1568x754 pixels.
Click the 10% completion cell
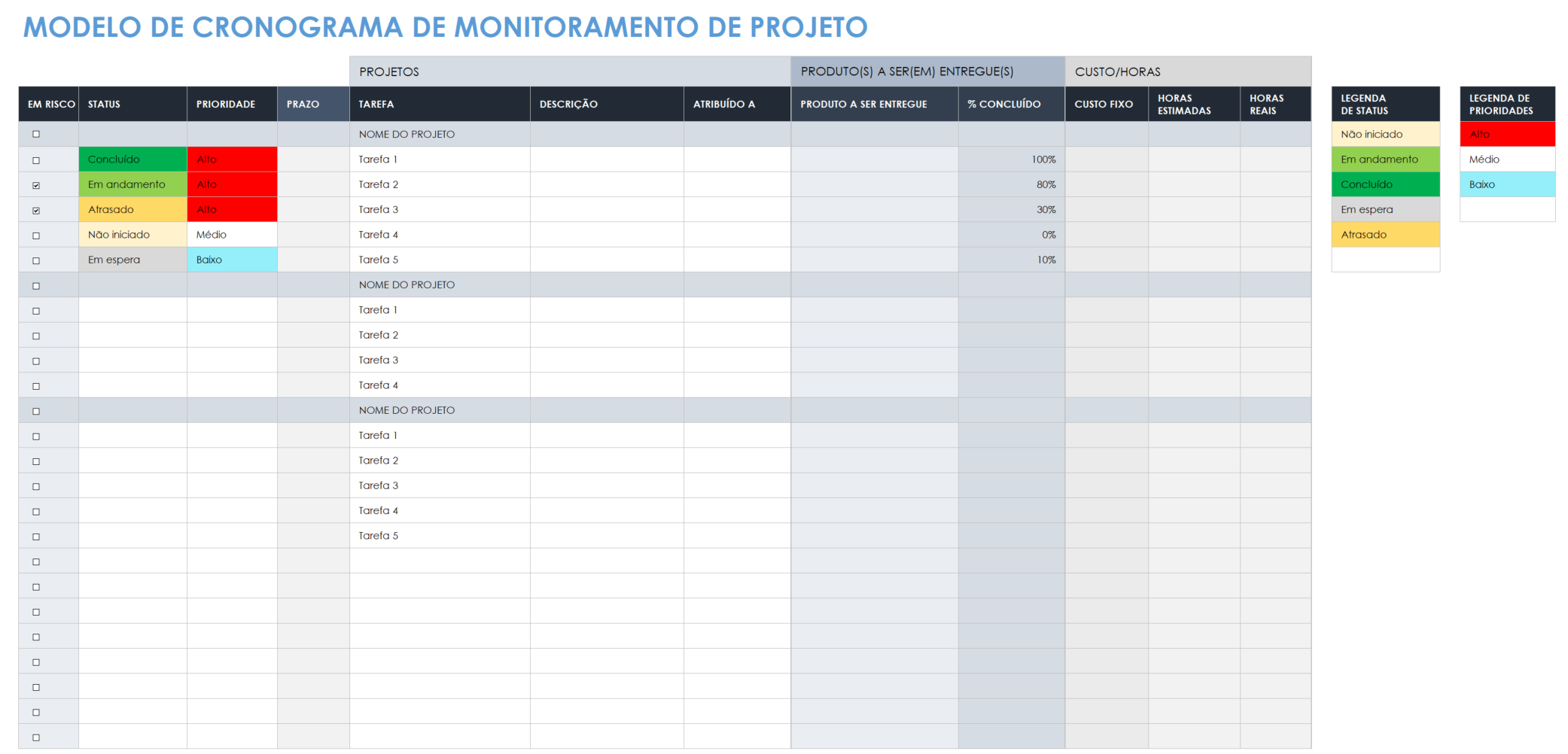(x=1011, y=260)
